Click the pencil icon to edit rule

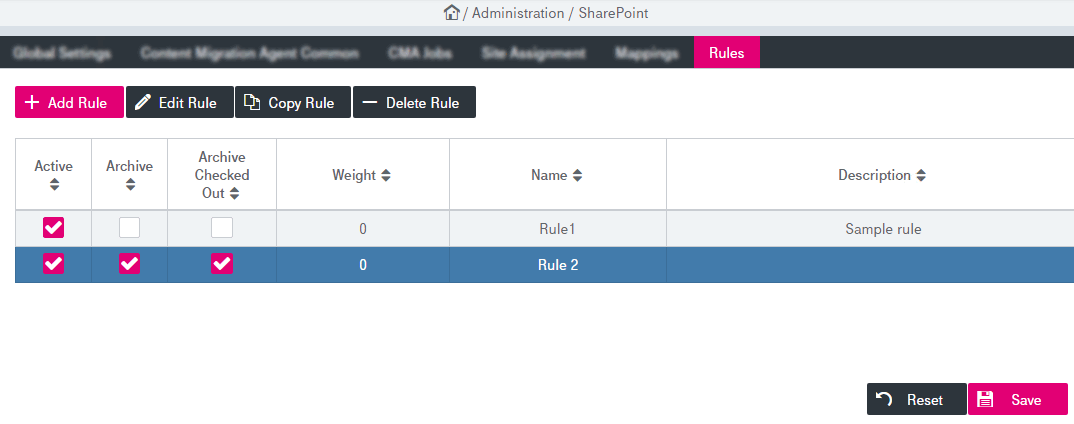(x=143, y=103)
